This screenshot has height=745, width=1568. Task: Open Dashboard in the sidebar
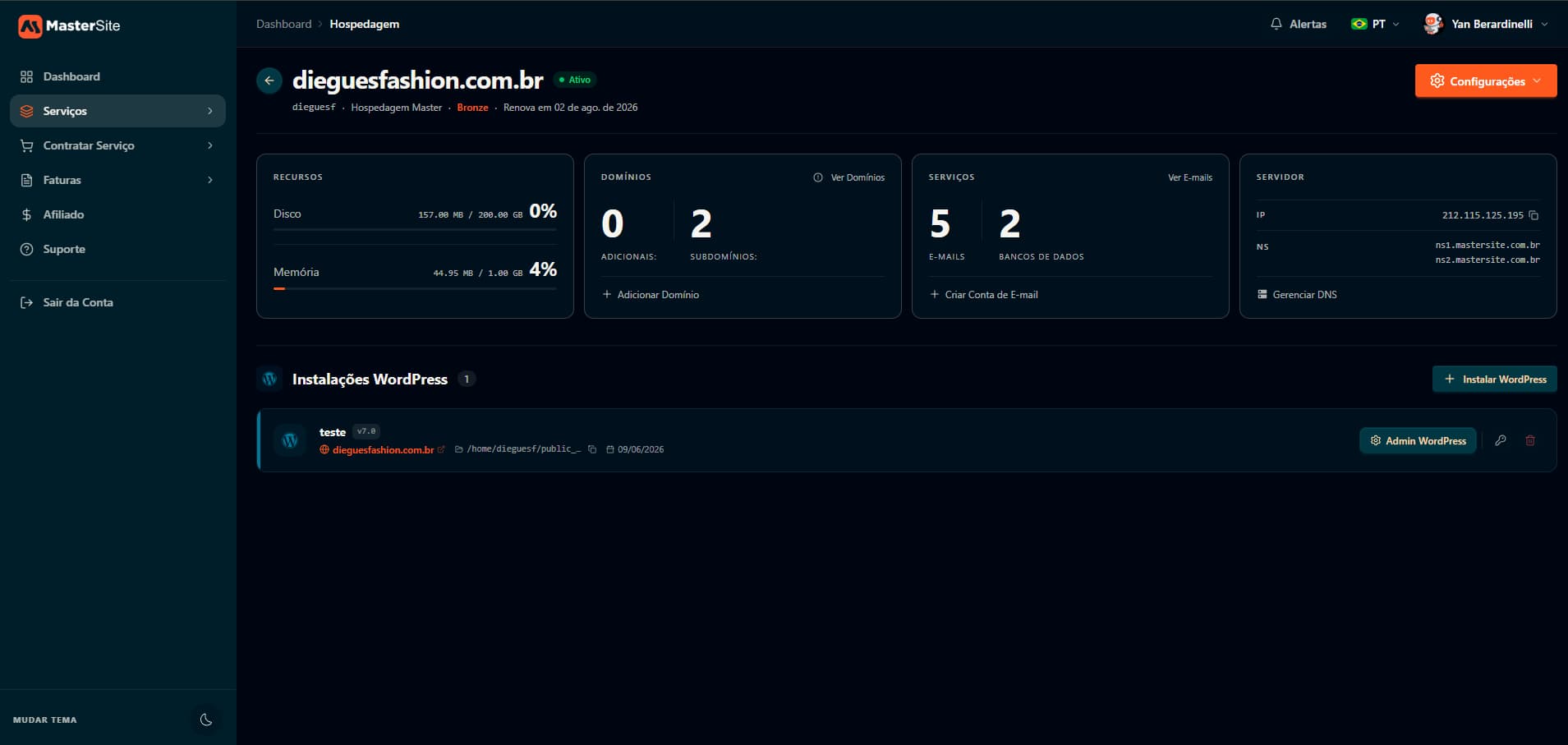(117, 76)
